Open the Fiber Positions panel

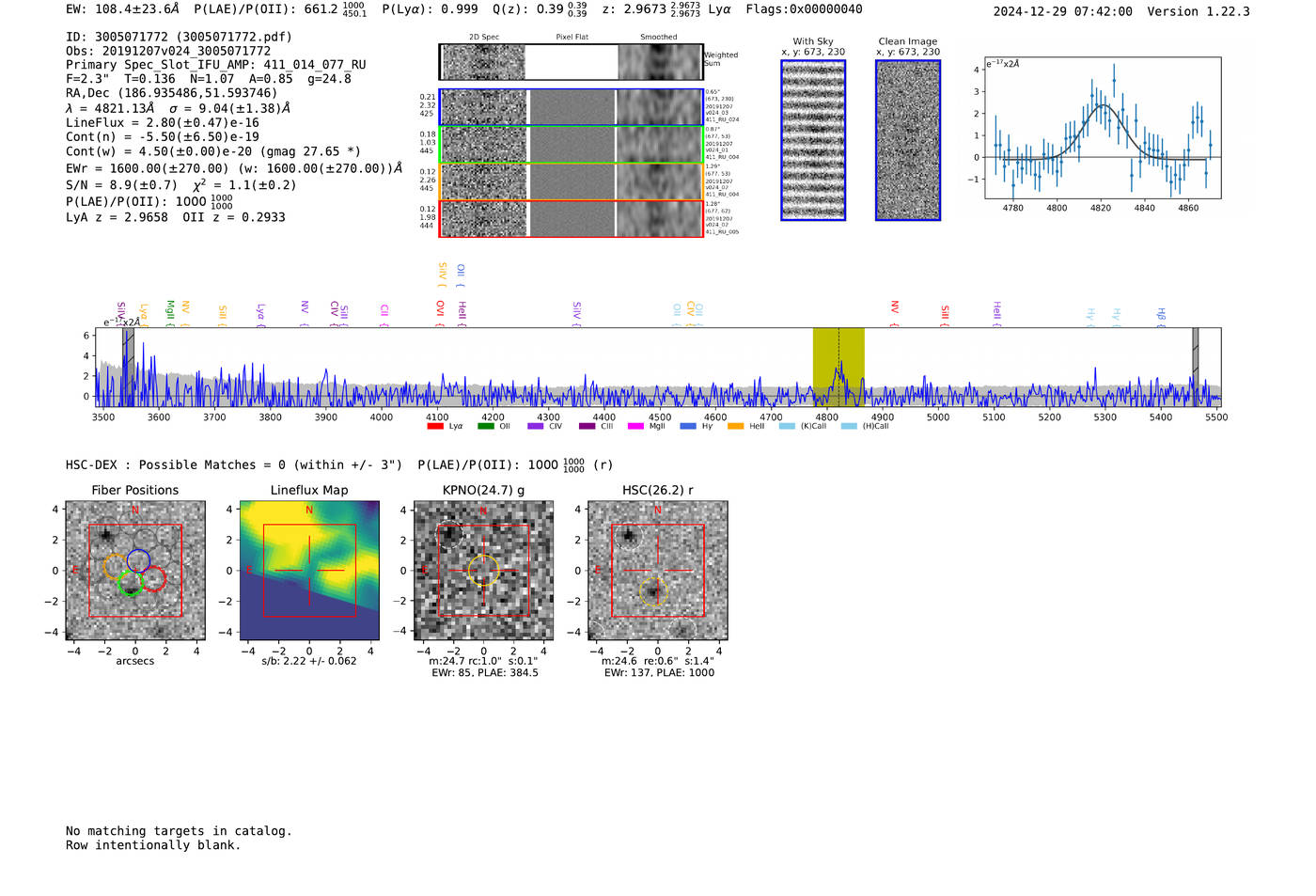135,571
